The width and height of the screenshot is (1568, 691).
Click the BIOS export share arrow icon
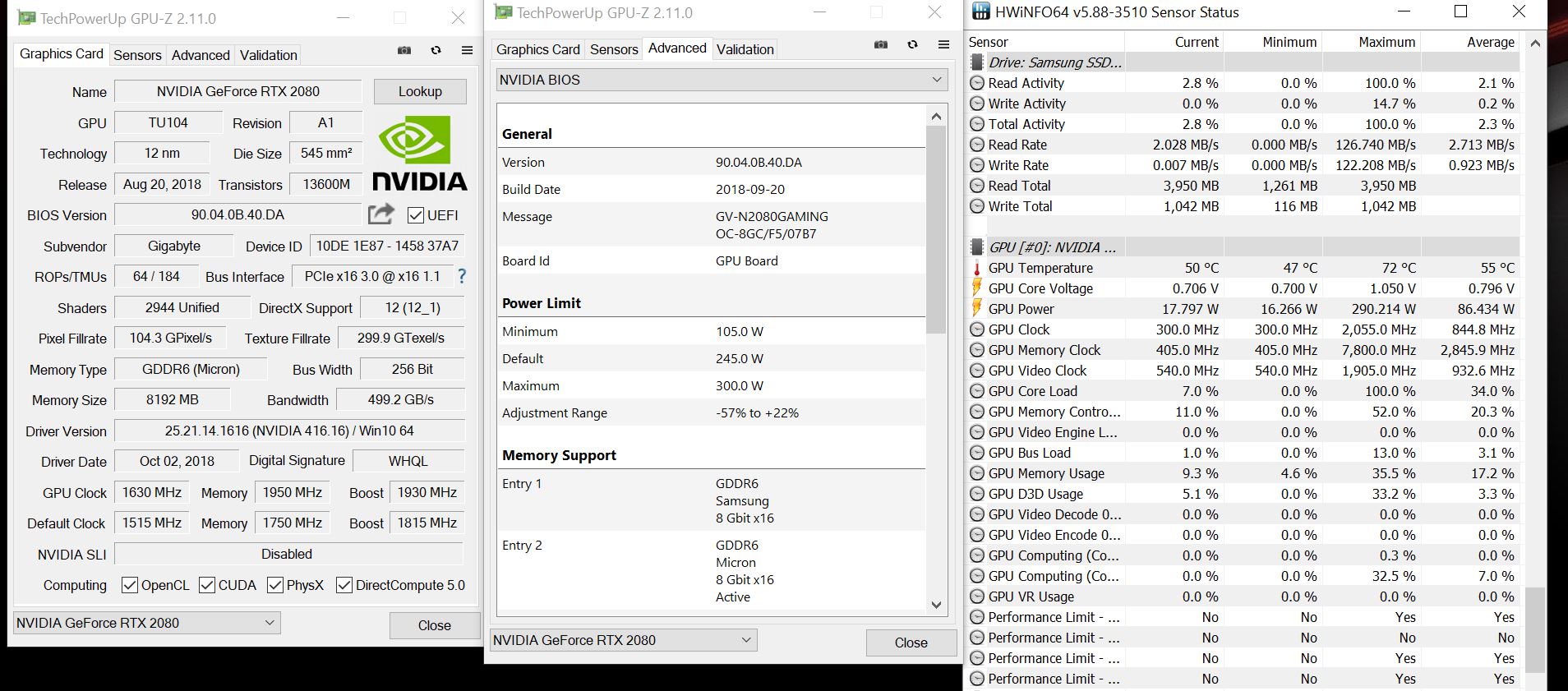381,214
